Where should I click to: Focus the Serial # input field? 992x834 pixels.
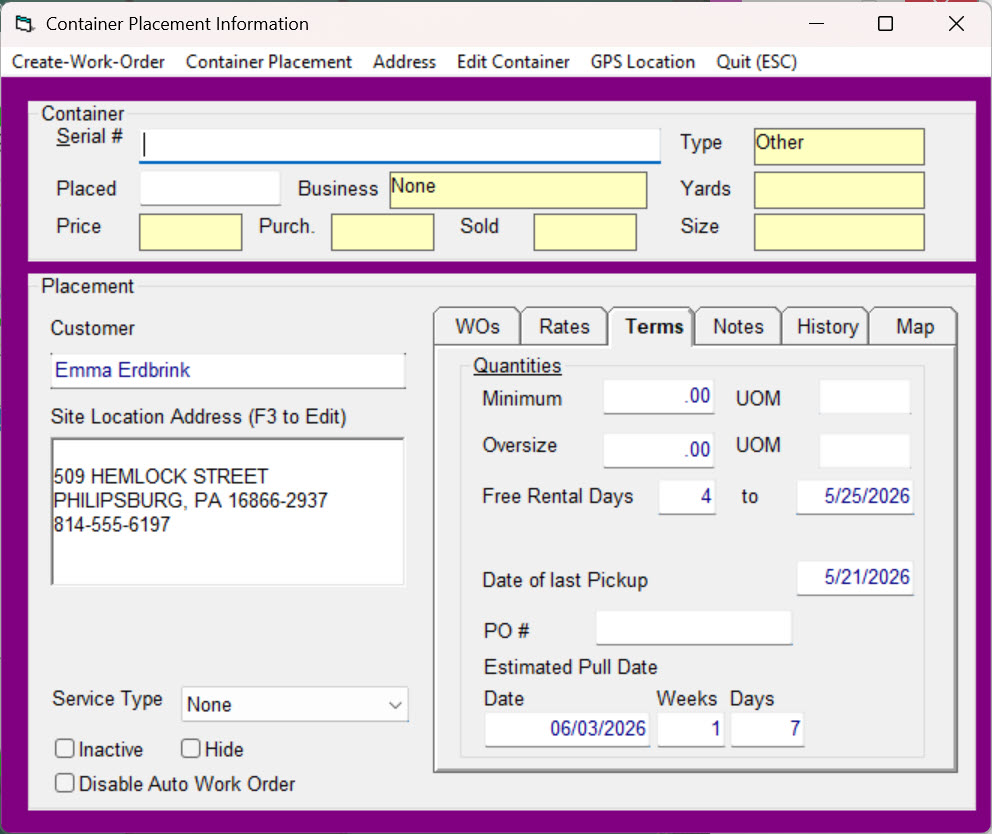pyautogui.click(x=400, y=146)
